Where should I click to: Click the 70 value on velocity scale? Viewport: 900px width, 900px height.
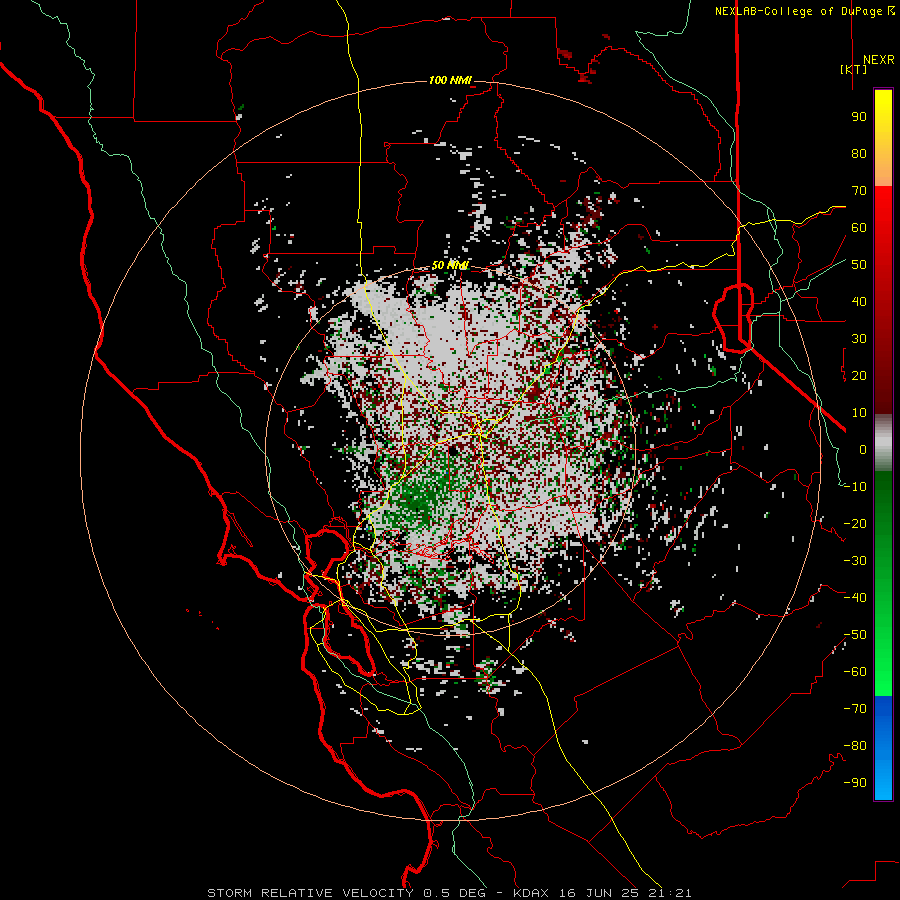click(859, 191)
